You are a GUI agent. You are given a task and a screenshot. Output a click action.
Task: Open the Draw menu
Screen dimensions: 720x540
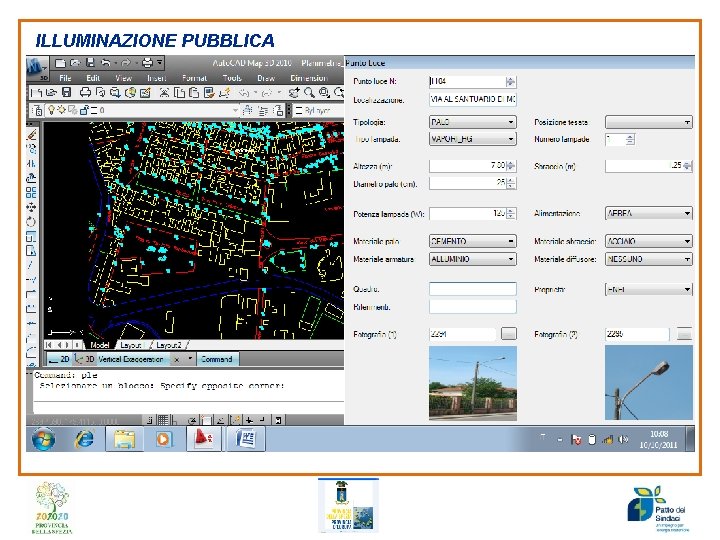tap(265, 78)
